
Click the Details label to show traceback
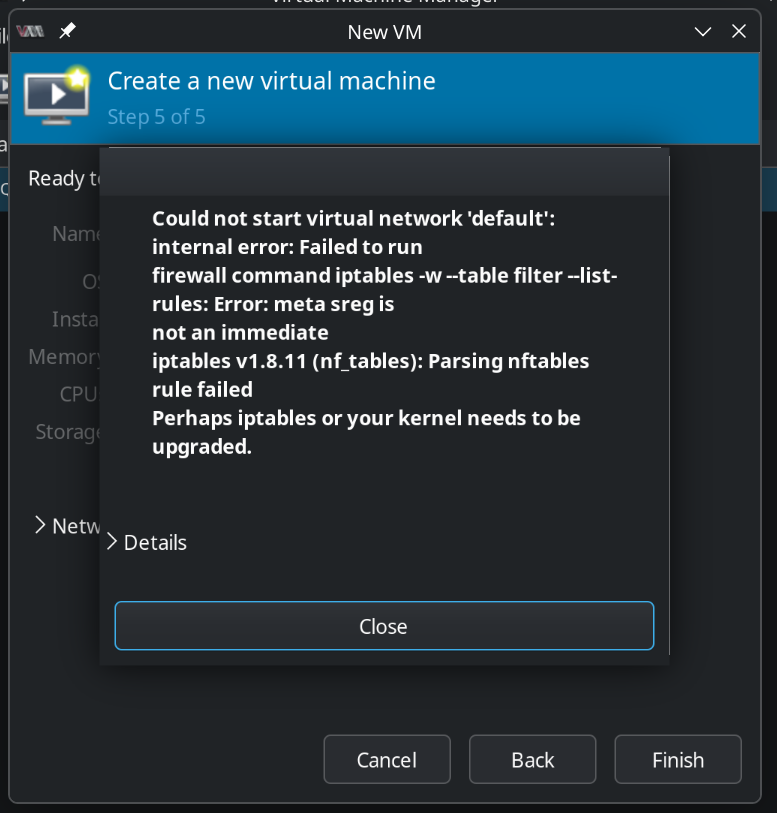tap(155, 542)
